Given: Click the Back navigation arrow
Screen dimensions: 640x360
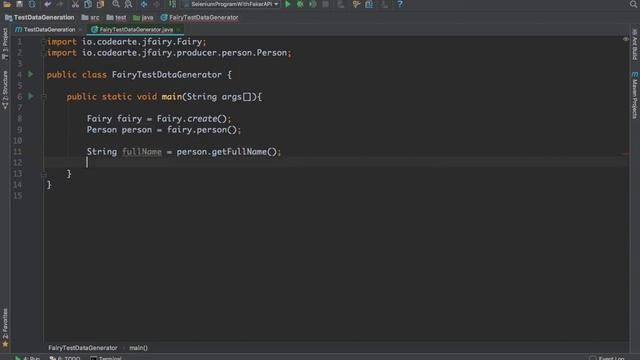Looking at the screenshot, I should coord(144,4).
